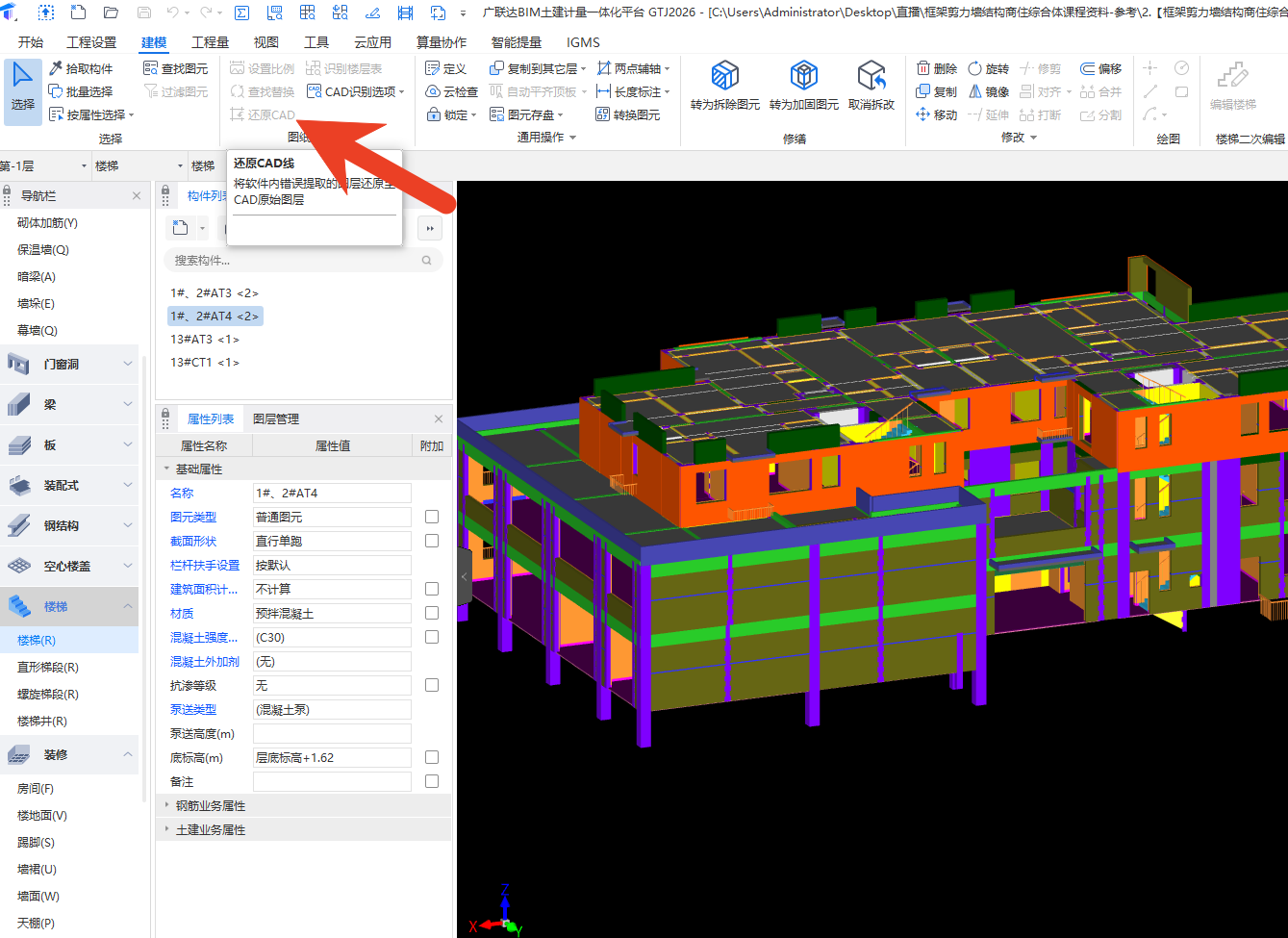Open CAD识别选项 options
The width and height of the screenshot is (1288, 938).
tap(356, 91)
